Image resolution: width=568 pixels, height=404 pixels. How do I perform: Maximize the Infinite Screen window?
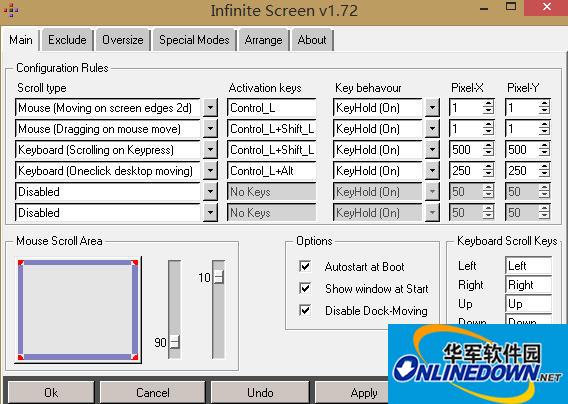click(511, 7)
